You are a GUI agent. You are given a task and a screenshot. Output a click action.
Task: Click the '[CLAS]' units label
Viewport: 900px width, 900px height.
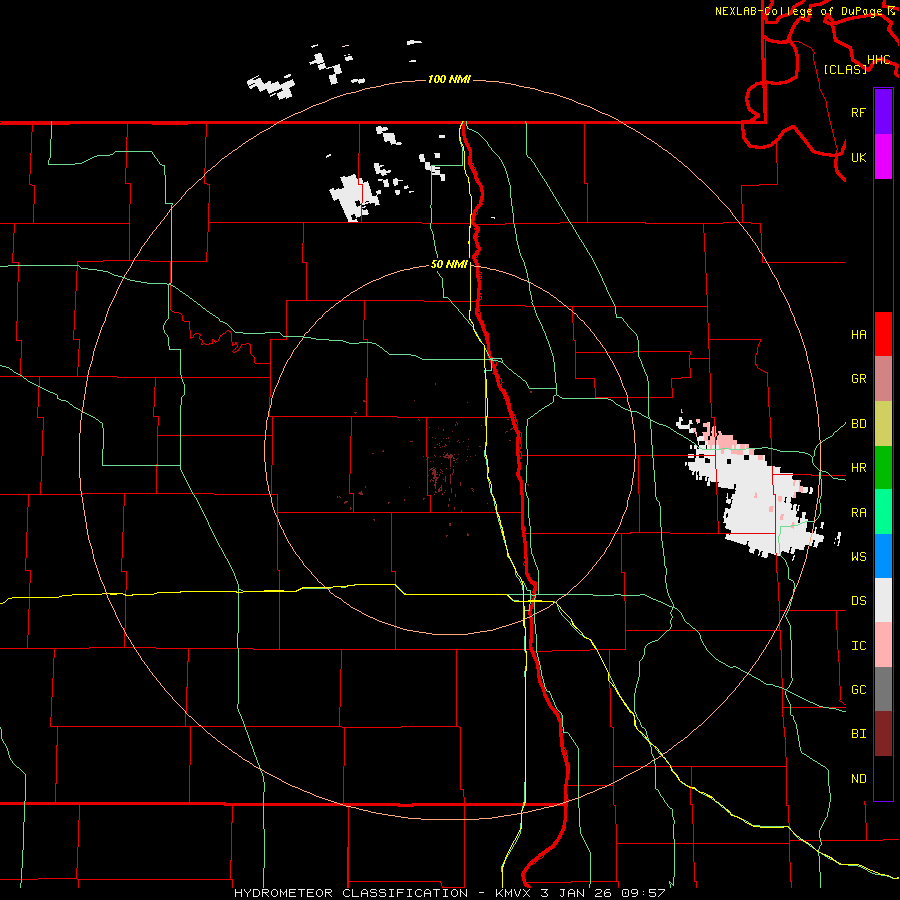[845, 69]
